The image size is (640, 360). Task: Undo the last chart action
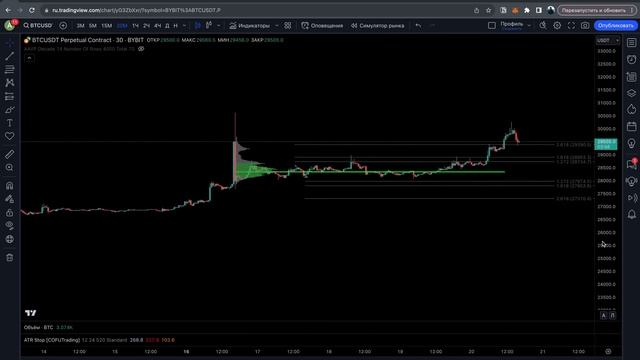pos(418,25)
